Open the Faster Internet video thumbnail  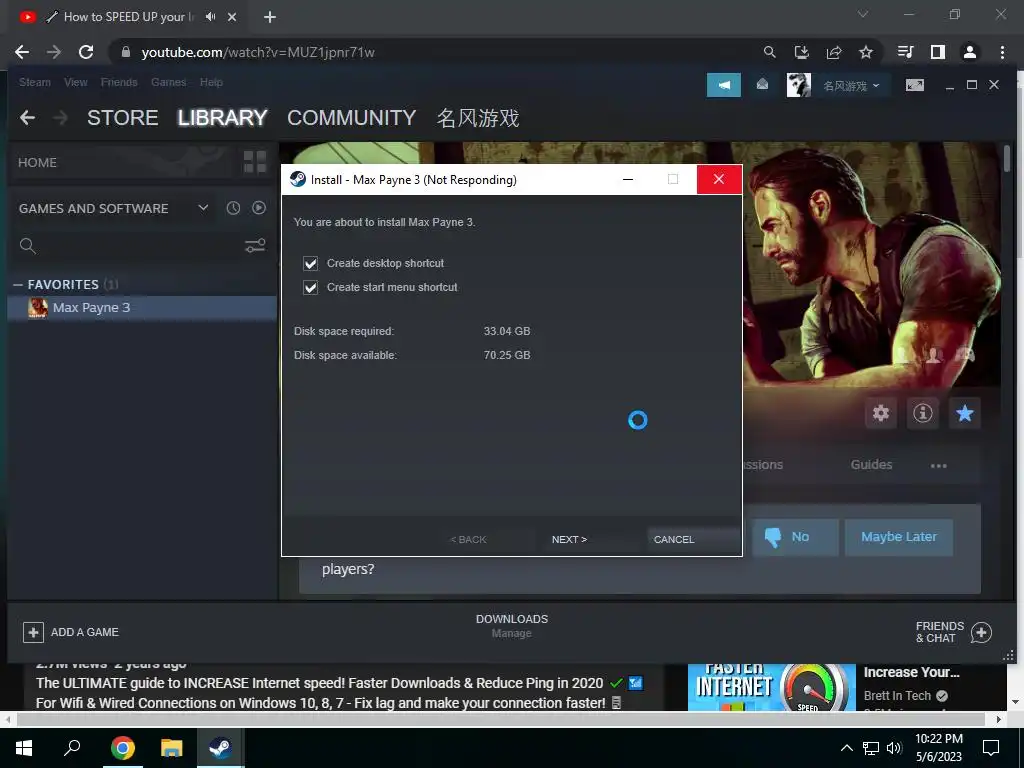coord(771,687)
